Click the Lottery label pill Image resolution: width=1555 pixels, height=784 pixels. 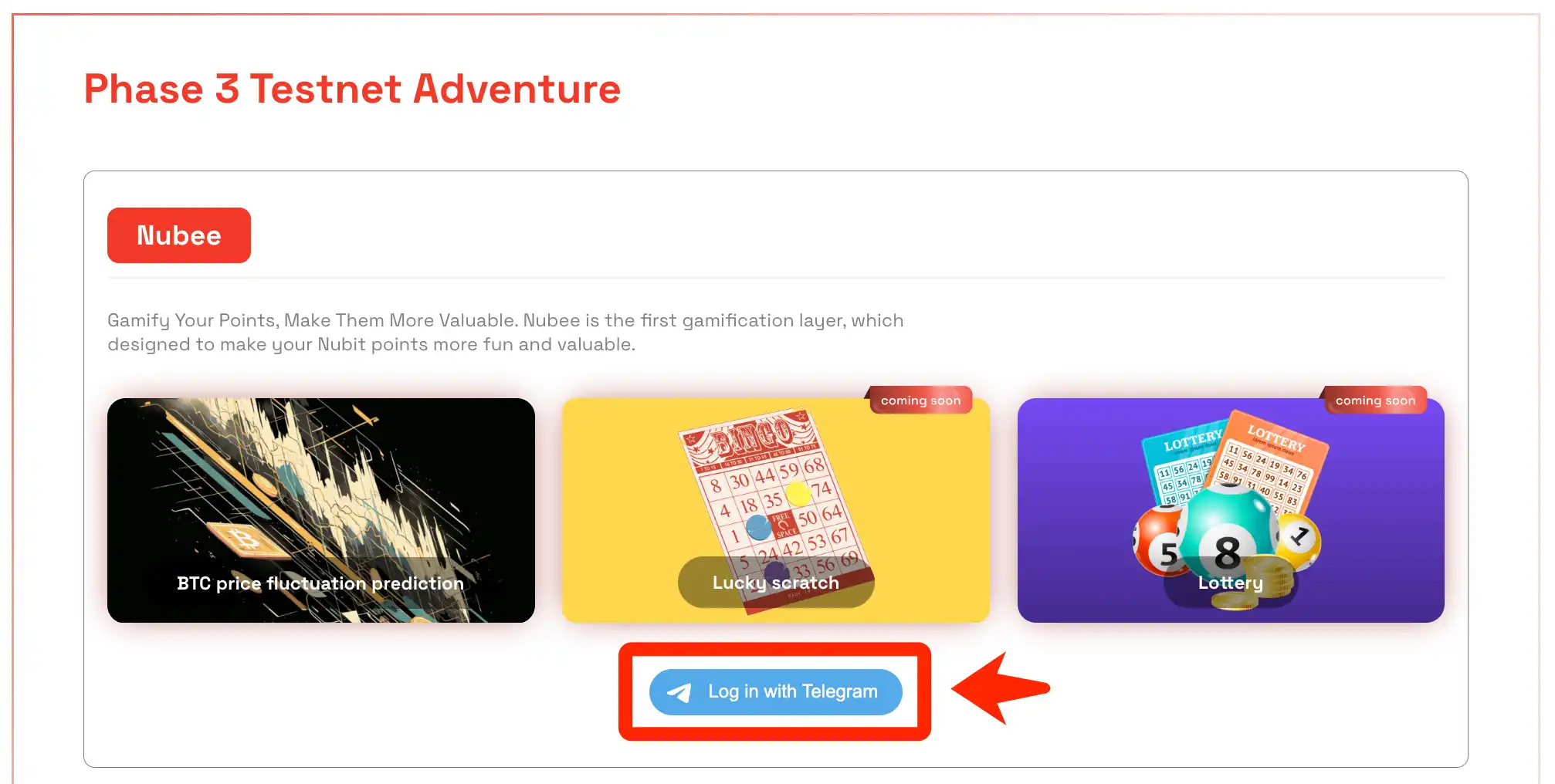click(x=1231, y=583)
